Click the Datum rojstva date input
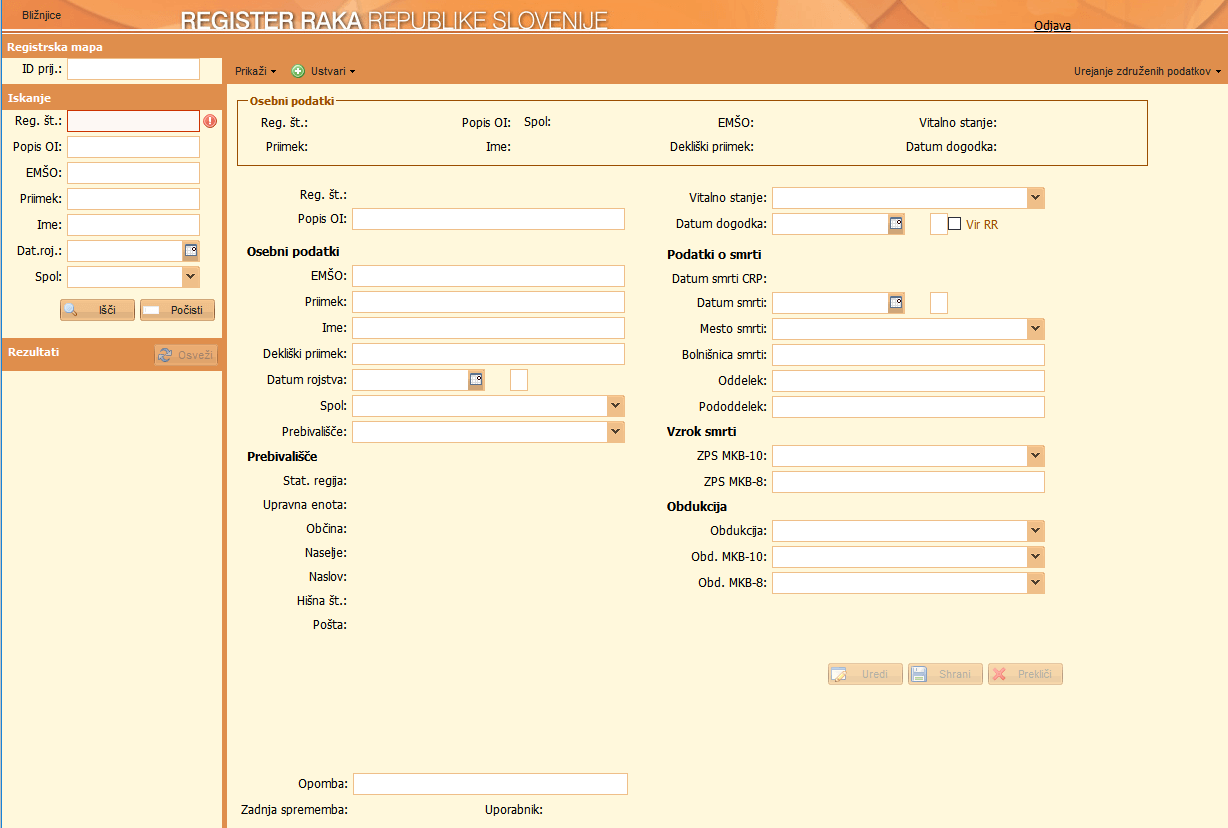This screenshot has height=828, width=1228. tap(410, 380)
